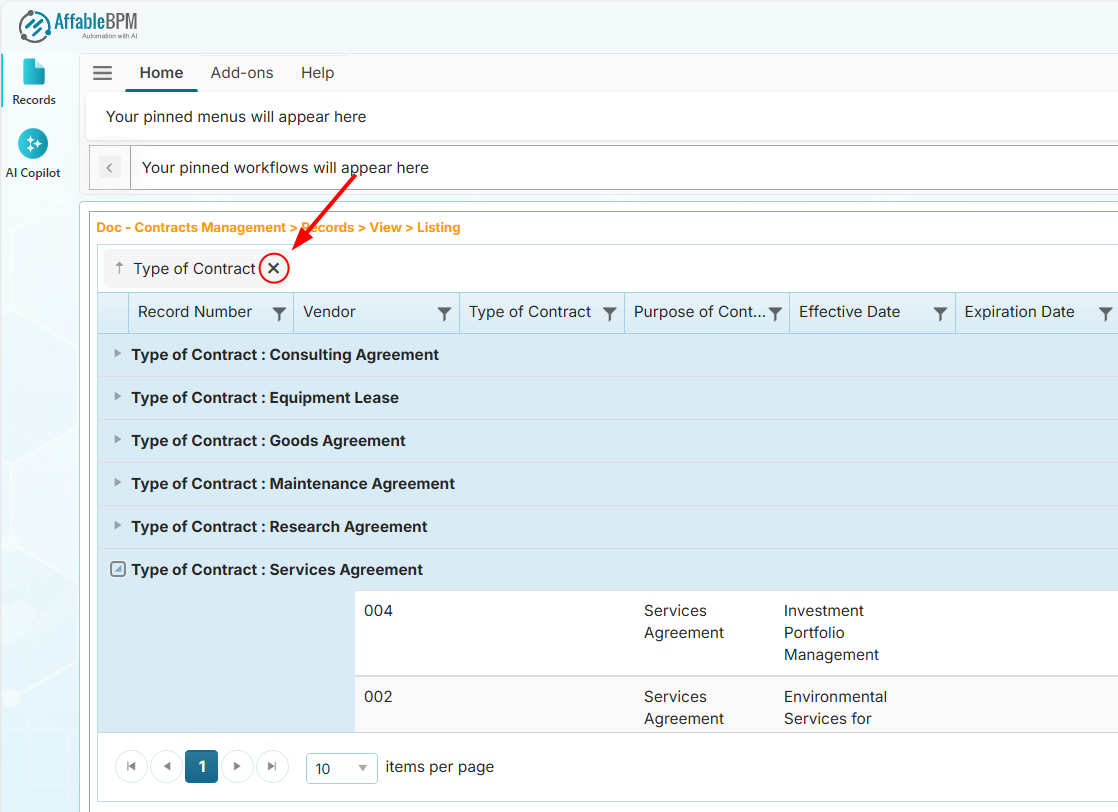Image resolution: width=1118 pixels, height=812 pixels.
Task: Remove the Type of Contract grouping
Action: [273, 268]
